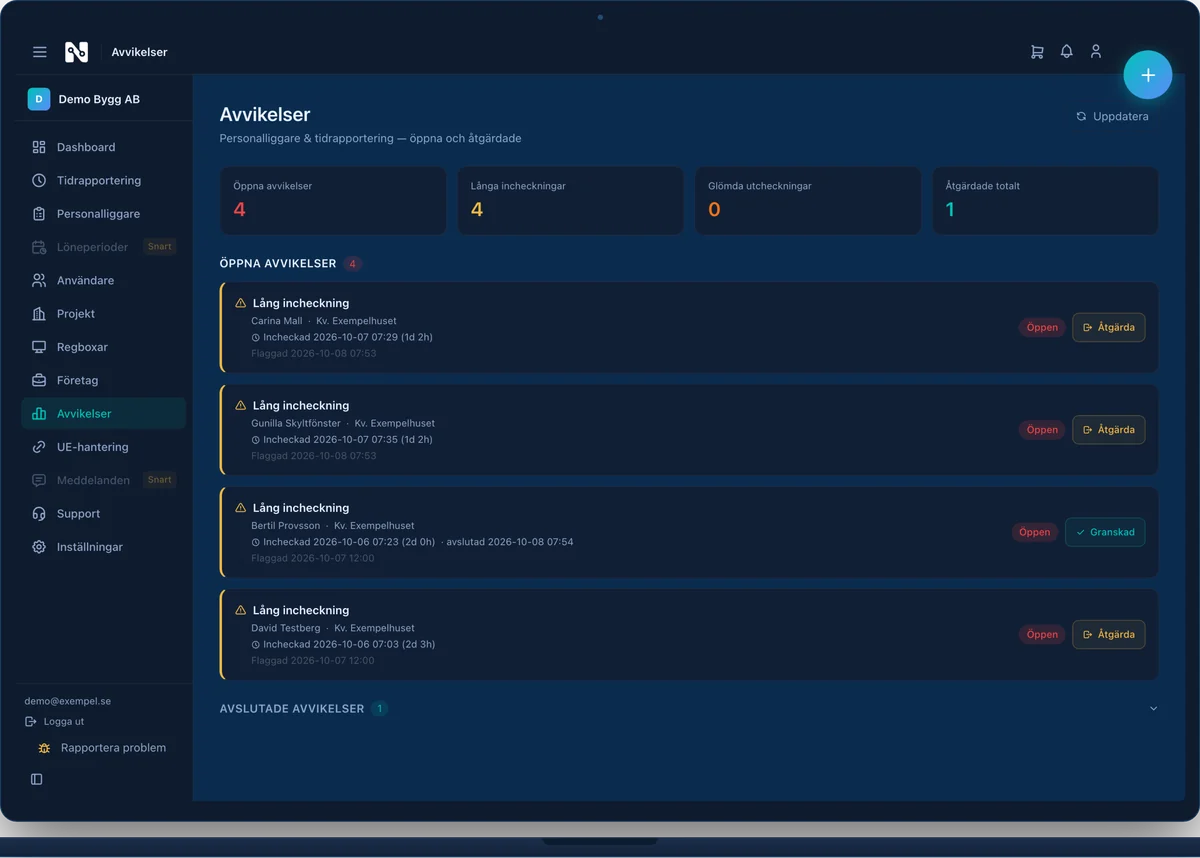The image size is (1200, 858).
Task: Click the Meddelanden chat icon
Action: [x=39, y=480]
